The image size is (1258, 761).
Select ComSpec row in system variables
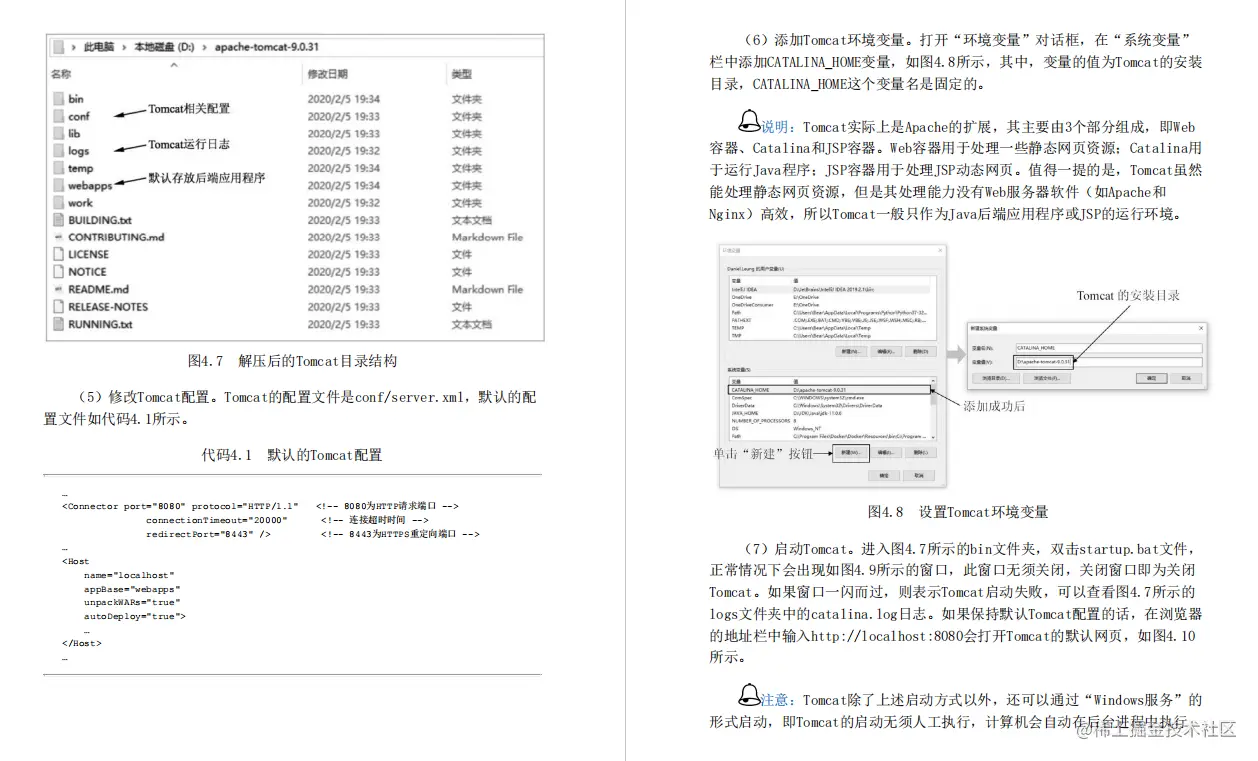tap(829, 398)
